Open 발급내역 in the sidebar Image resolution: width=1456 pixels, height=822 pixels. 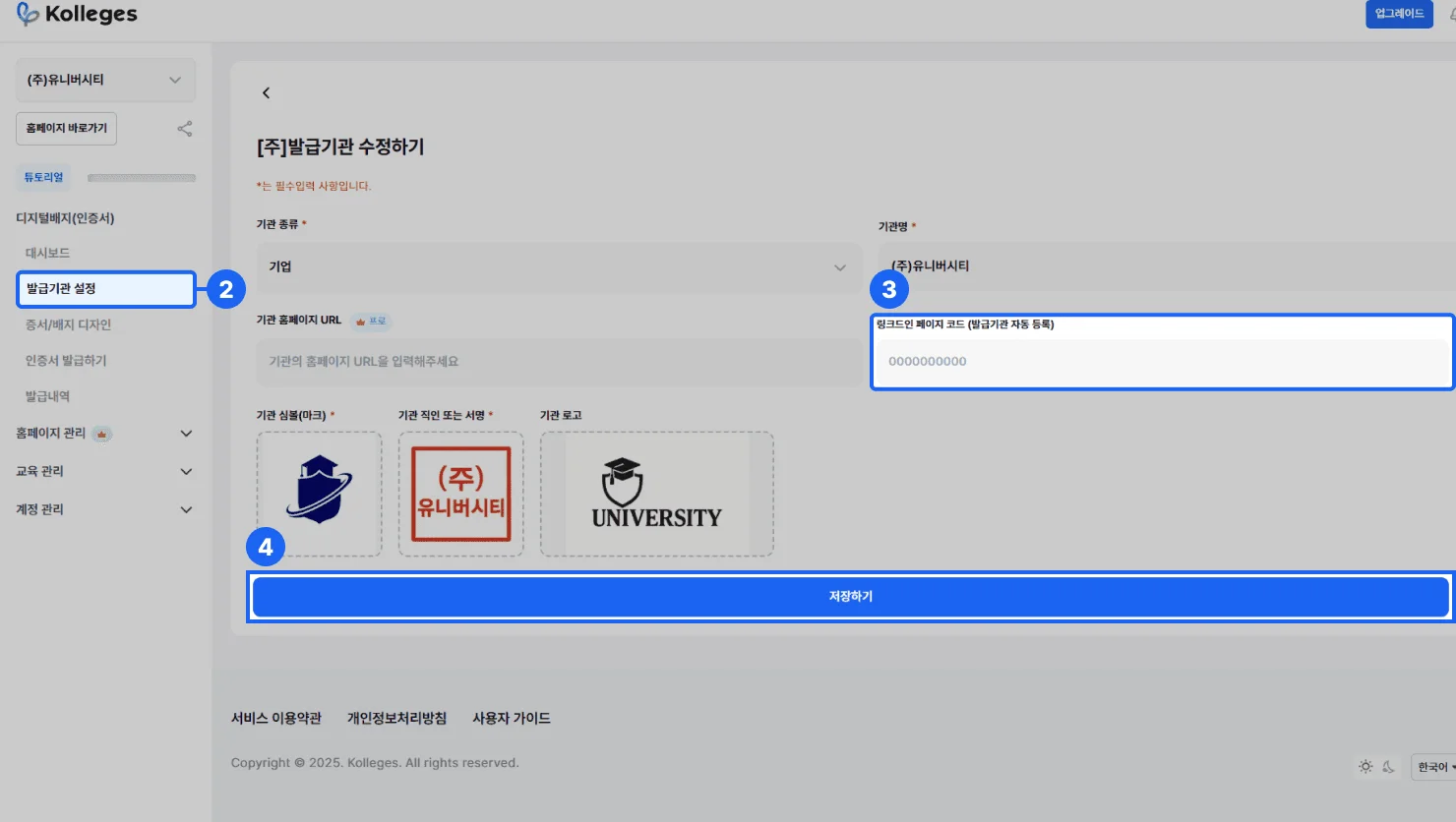pyautogui.click(x=47, y=396)
